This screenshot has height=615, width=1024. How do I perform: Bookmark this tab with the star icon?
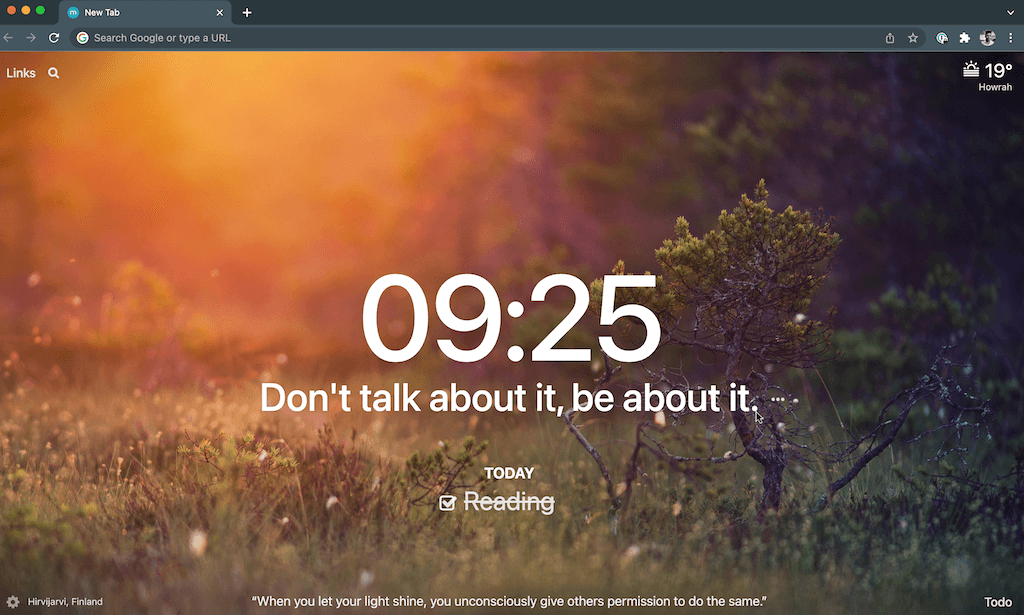[913, 38]
